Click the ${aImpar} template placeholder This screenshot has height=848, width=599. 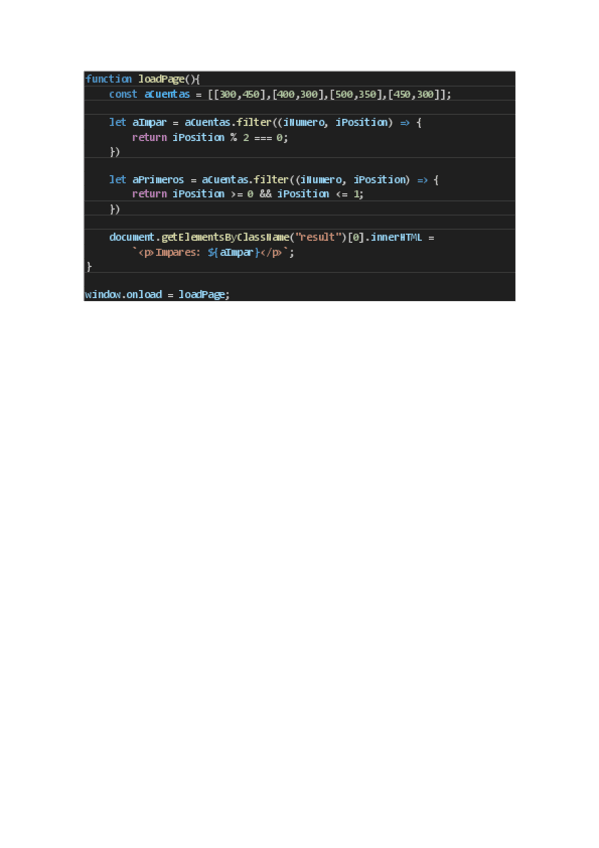pyautogui.click(x=233, y=253)
